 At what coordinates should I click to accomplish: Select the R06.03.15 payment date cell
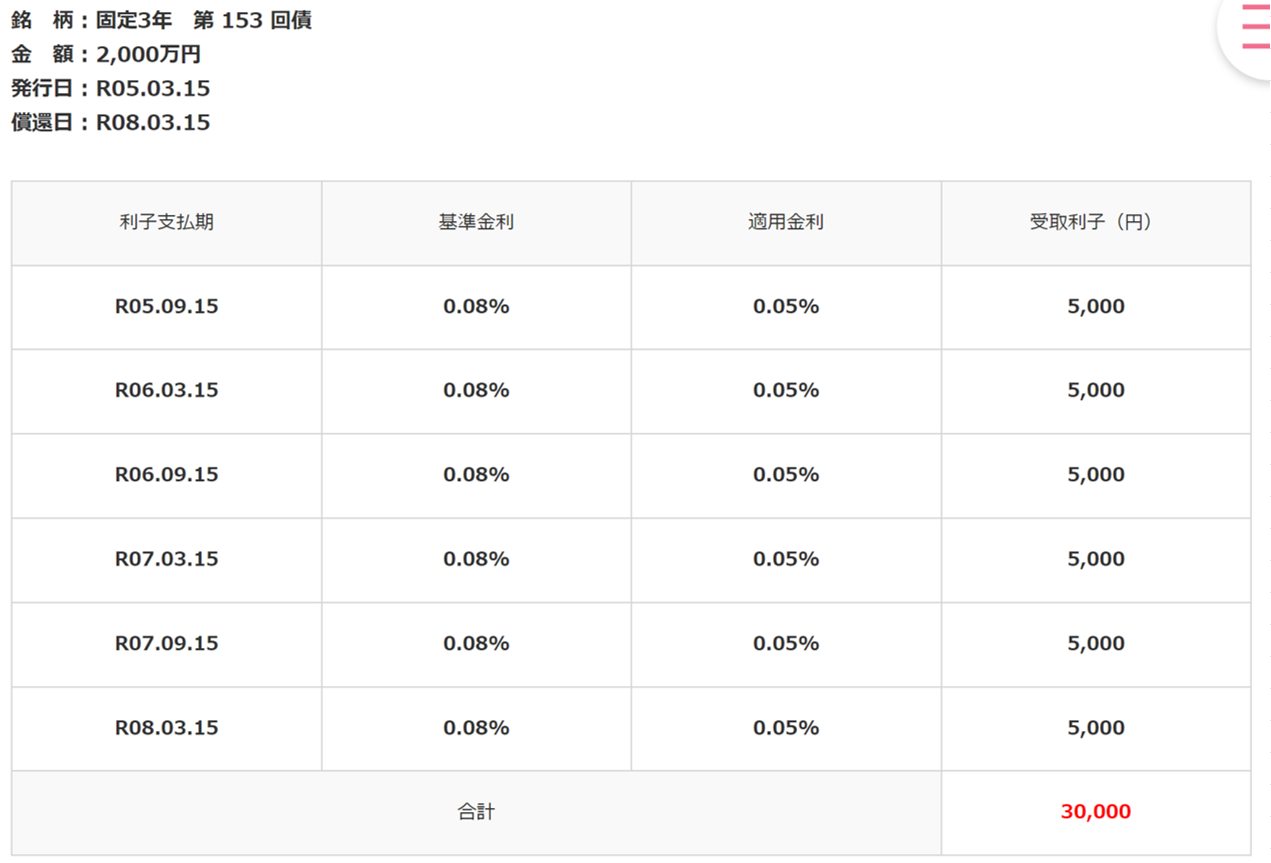coord(167,391)
